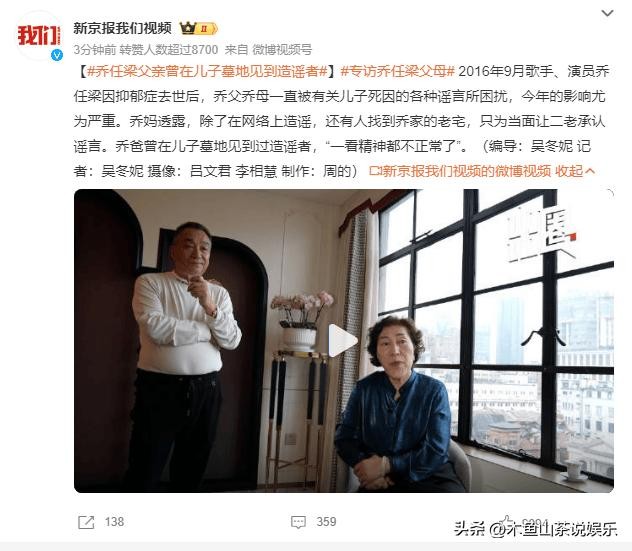
Task: Like the post with the thumbs-up icon
Action: pyautogui.click(x=507, y=521)
